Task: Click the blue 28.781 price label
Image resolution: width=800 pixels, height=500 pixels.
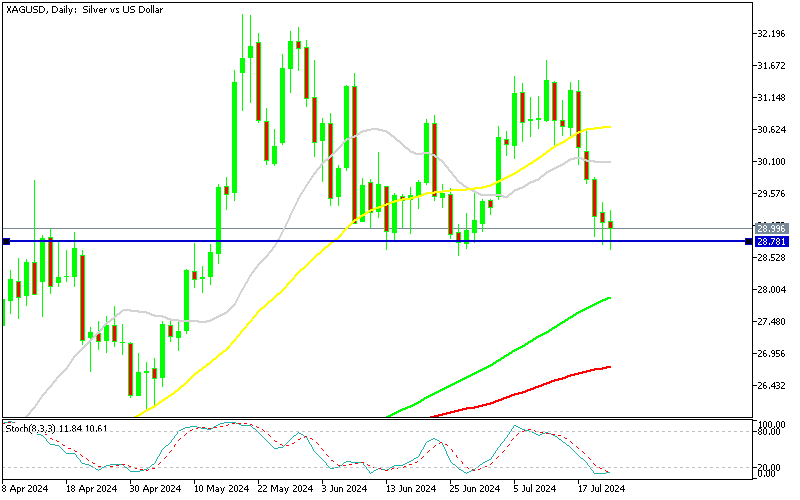Action: 772,242
